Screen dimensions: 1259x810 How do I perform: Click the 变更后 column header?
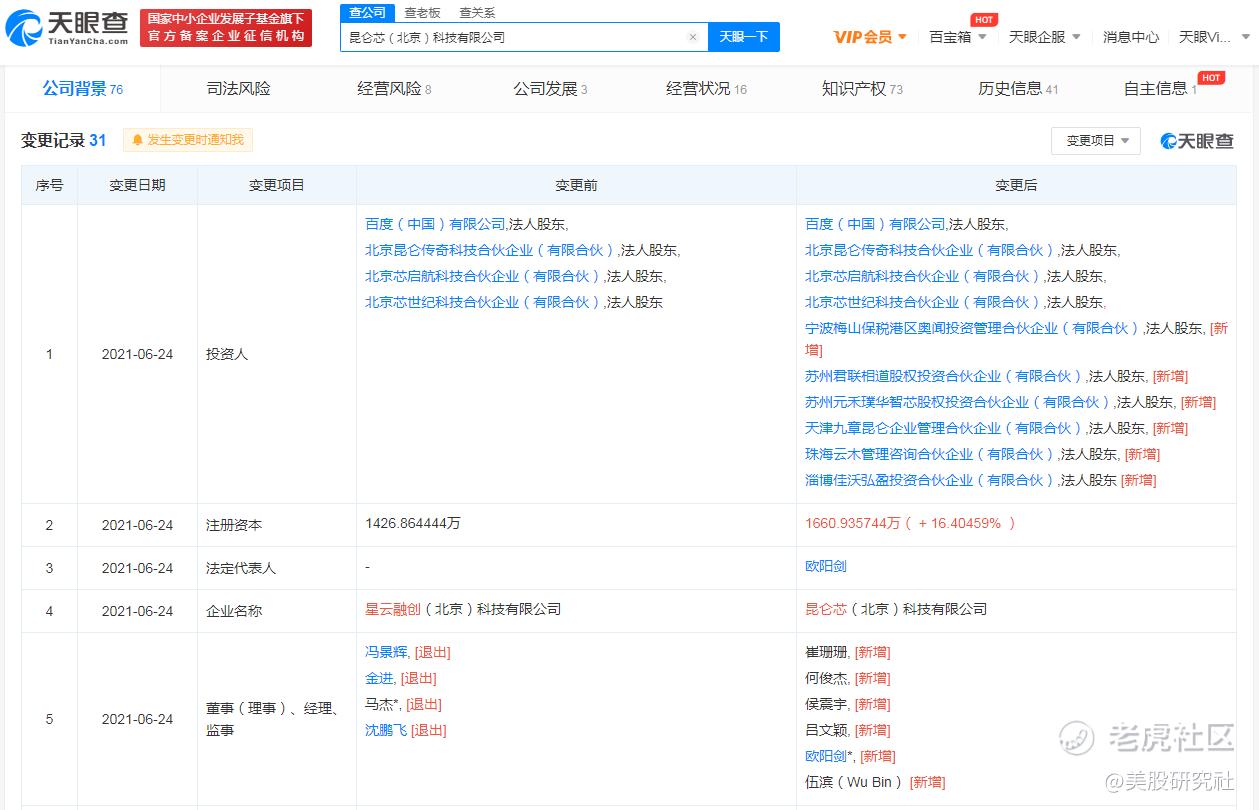pos(1016,186)
